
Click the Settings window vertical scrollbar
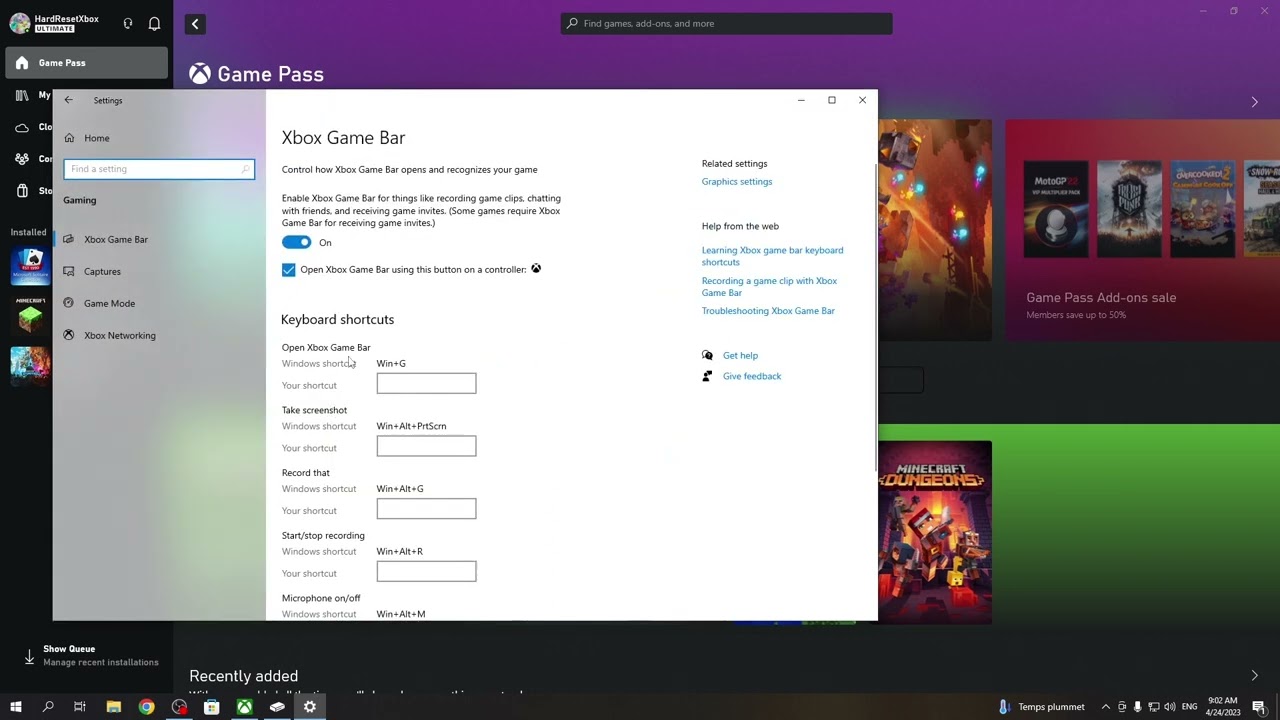(x=875, y=315)
